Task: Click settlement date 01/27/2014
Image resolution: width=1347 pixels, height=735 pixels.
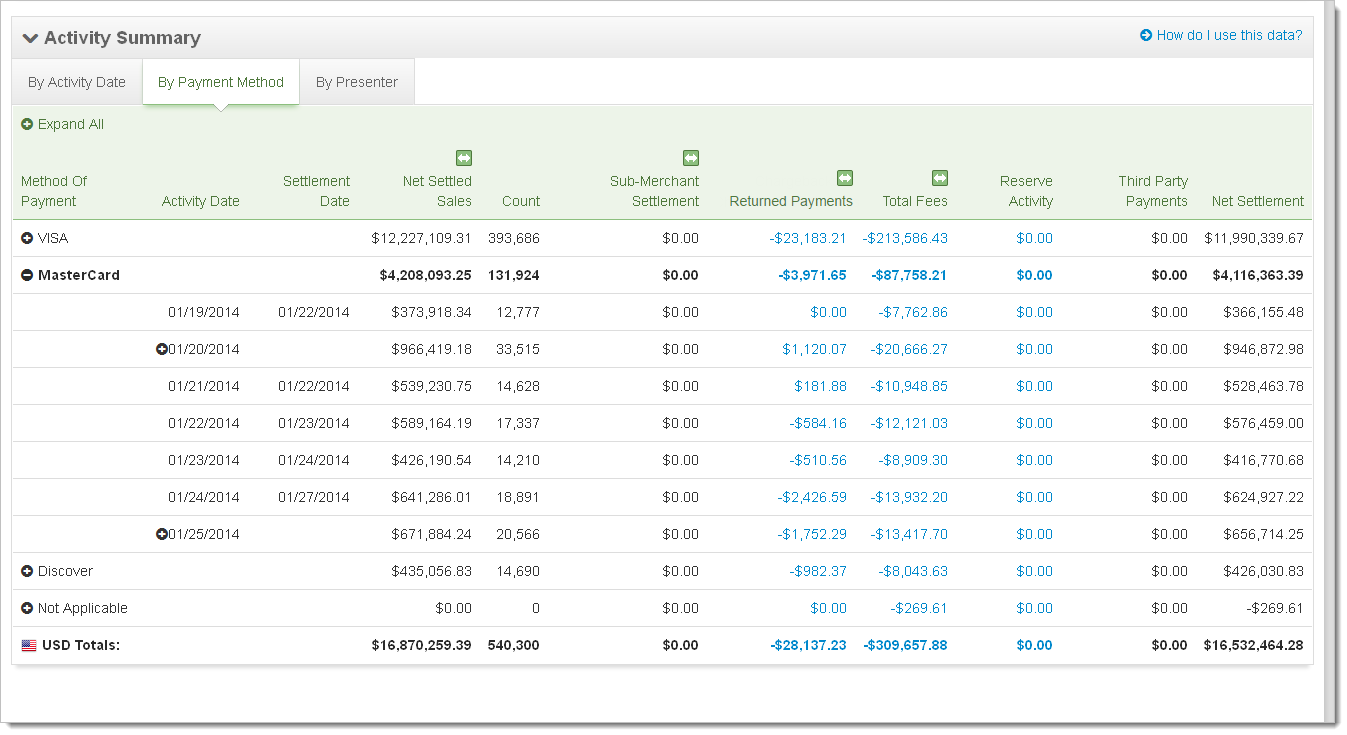Action: click(x=314, y=498)
